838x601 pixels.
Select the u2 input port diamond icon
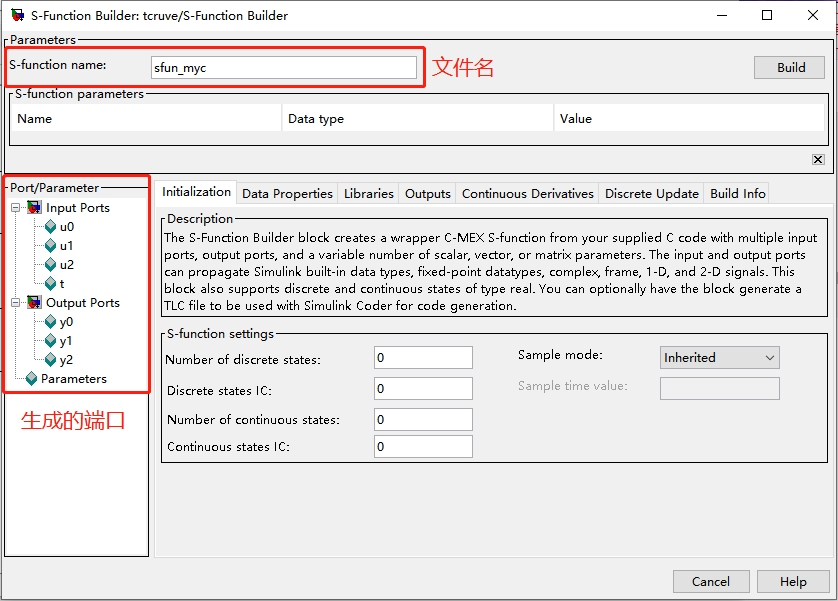[51, 264]
